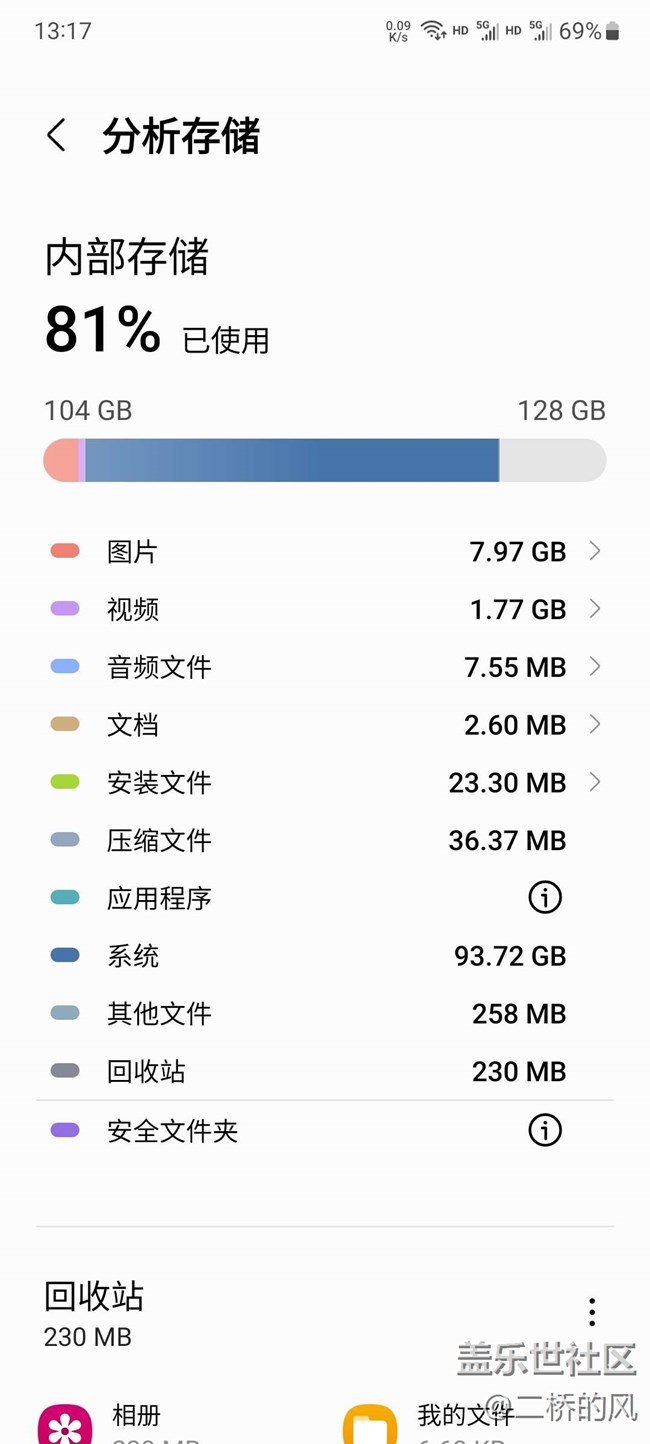
Task: Open info icon for 安全文件夹
Action: pos(544,1131)
